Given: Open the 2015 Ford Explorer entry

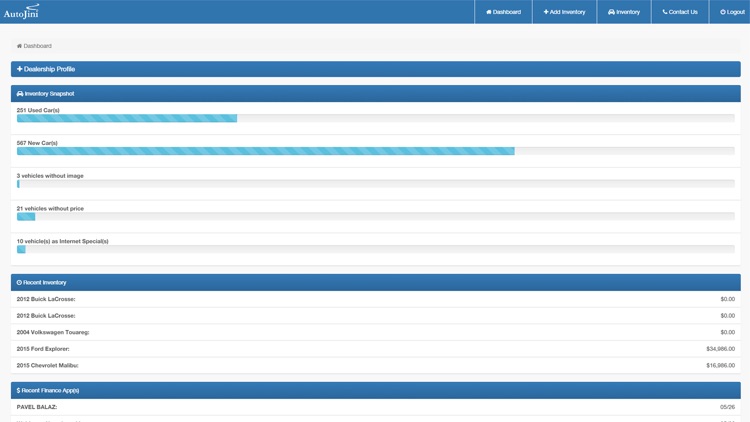Looking at the screenshot, I should [375, 349].
